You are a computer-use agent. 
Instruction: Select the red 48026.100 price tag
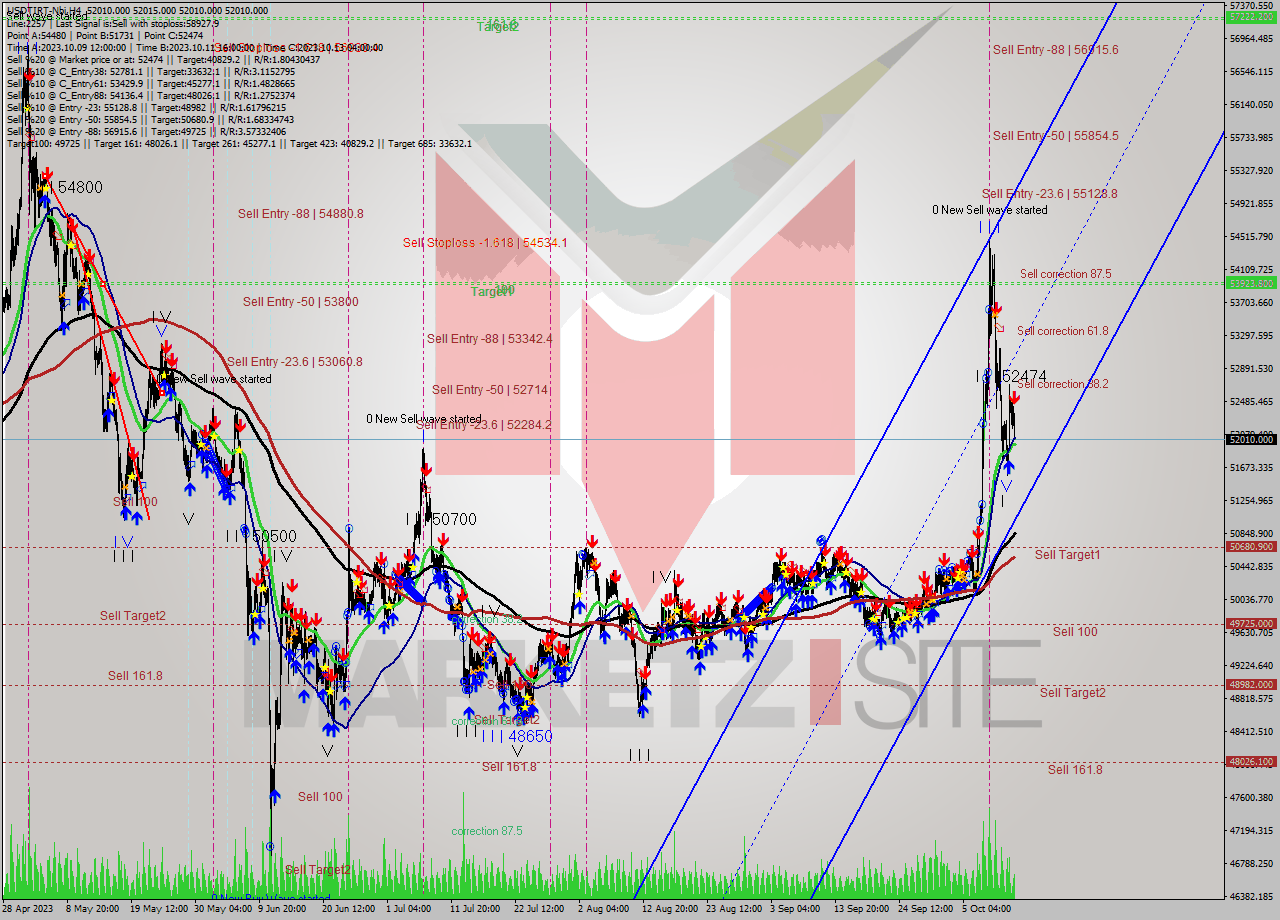(x=1251, y=762)
